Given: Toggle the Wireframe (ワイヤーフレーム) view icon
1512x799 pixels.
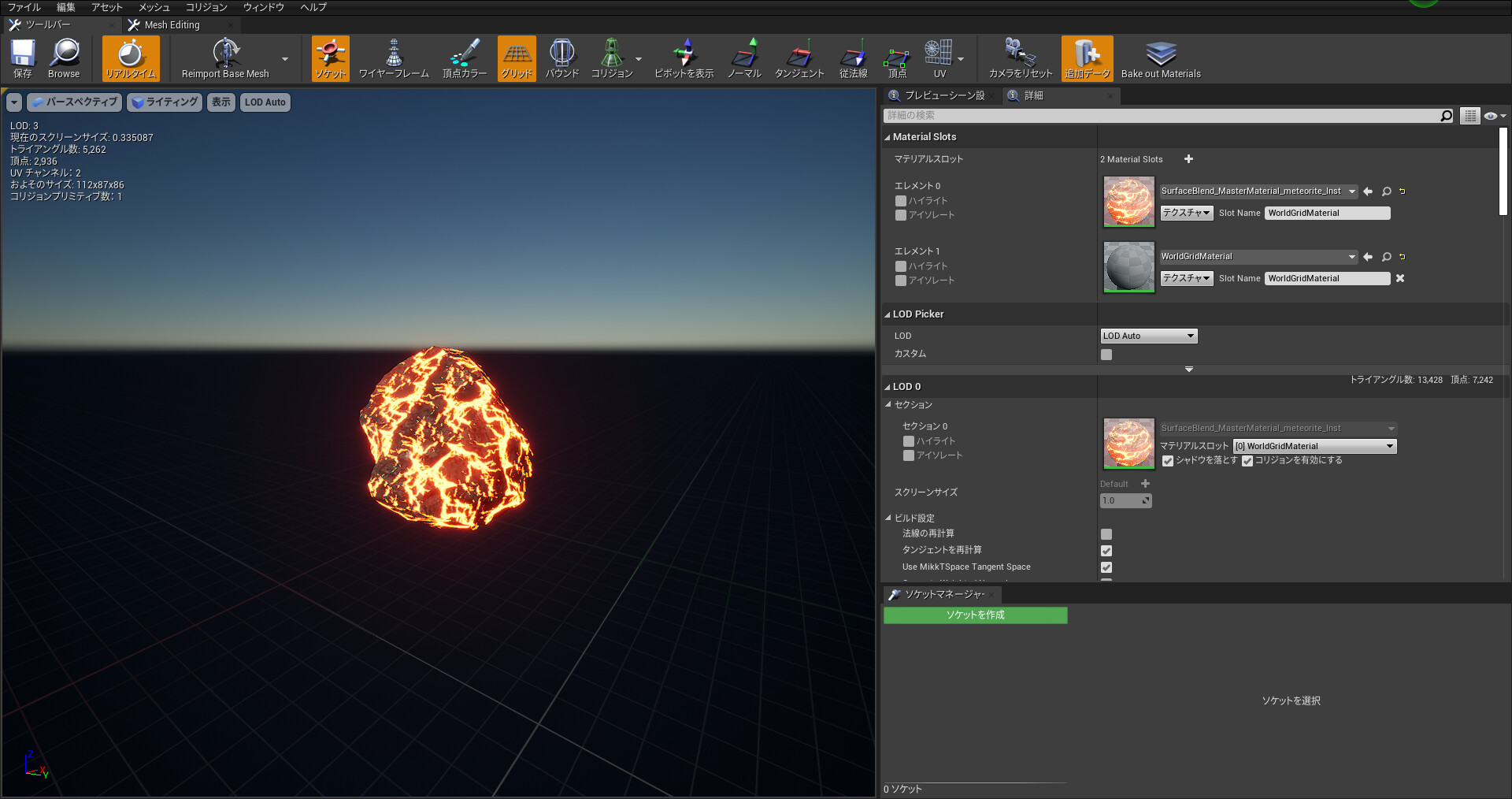Looking at the screenshot, I should click(394, 58).
